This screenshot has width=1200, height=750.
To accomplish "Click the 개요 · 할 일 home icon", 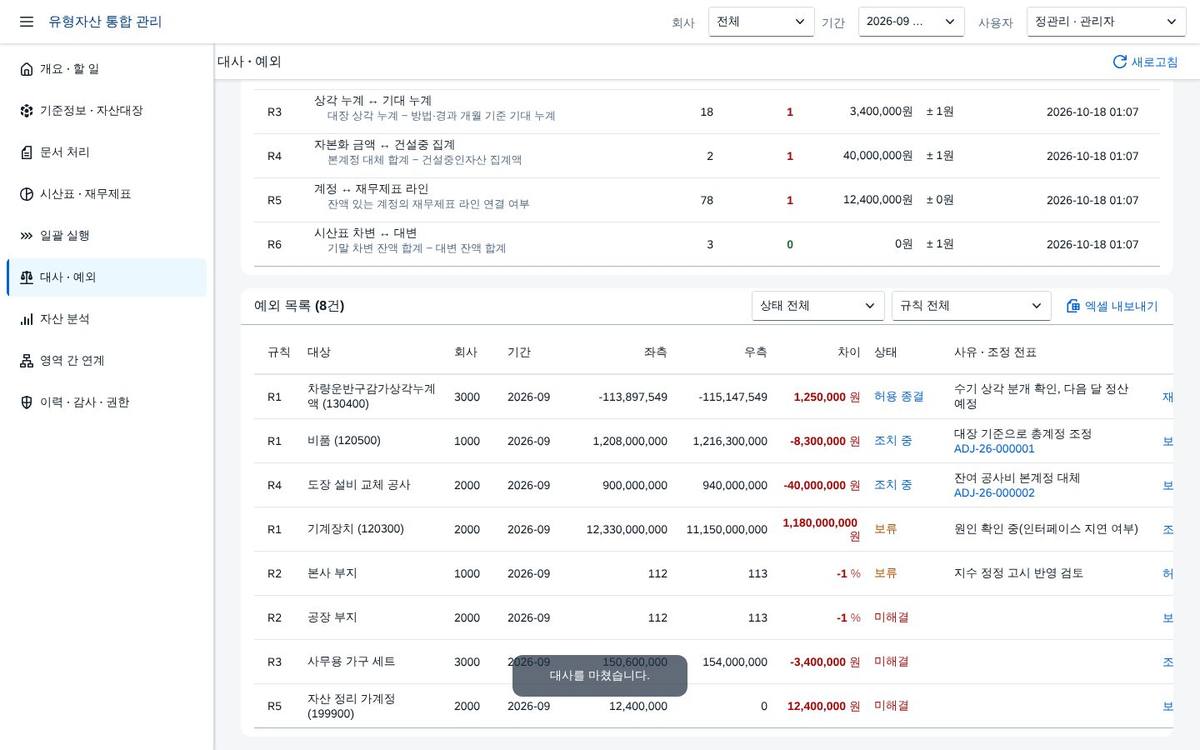I will (26, 69).
